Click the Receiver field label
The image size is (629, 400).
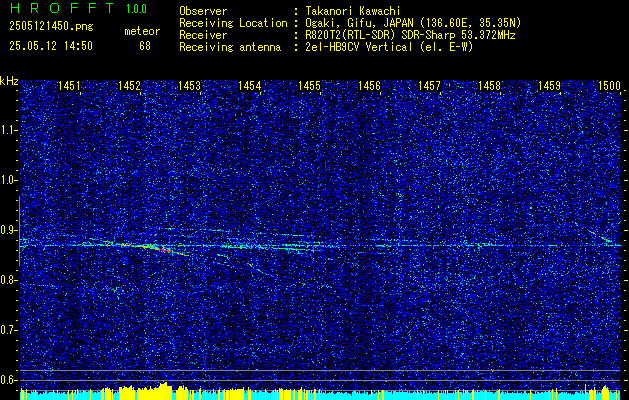coord(203,35)
